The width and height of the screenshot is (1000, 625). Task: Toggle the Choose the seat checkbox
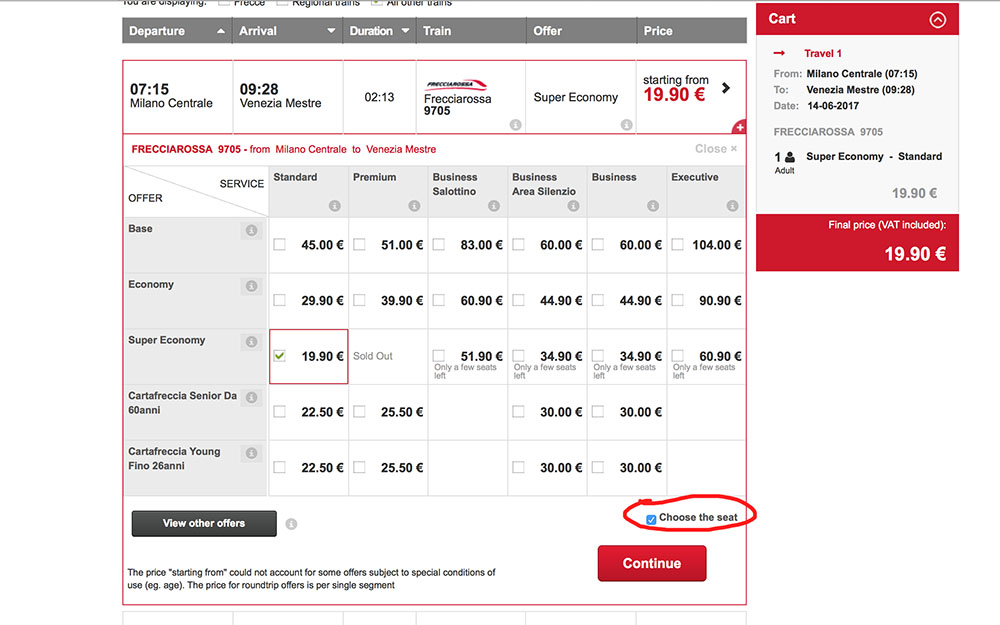651,519
